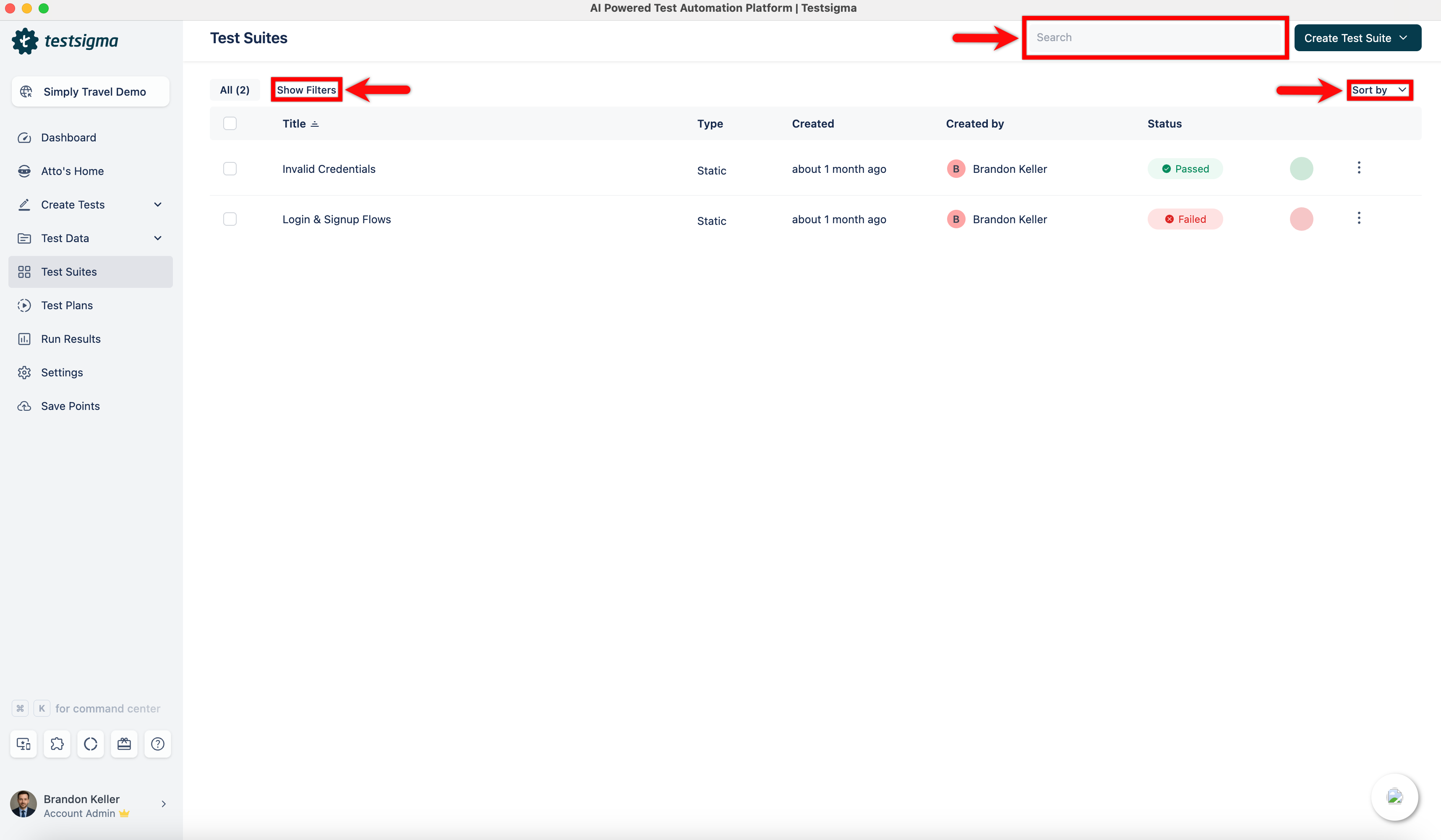The image size is (1441, 840).
Task: Check the Invalid Credentials row checkbox
Action: click(230, 169)
